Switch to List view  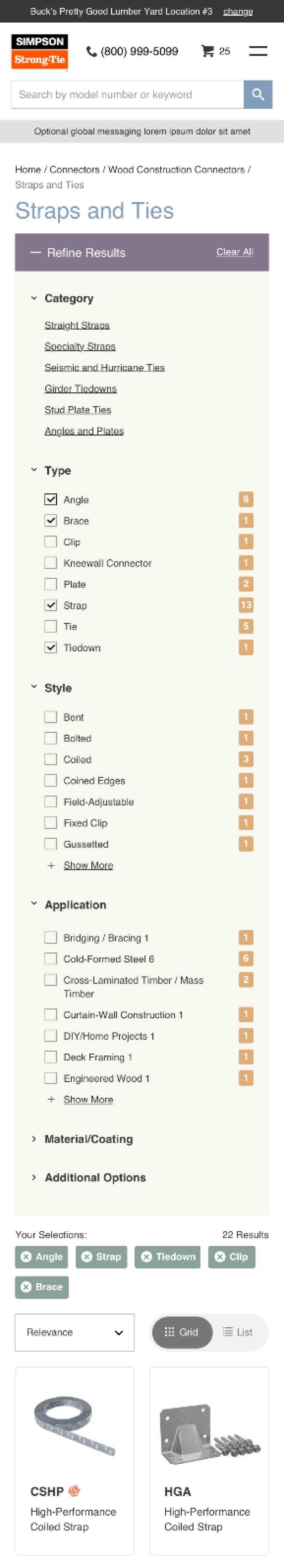point(238,1332)
